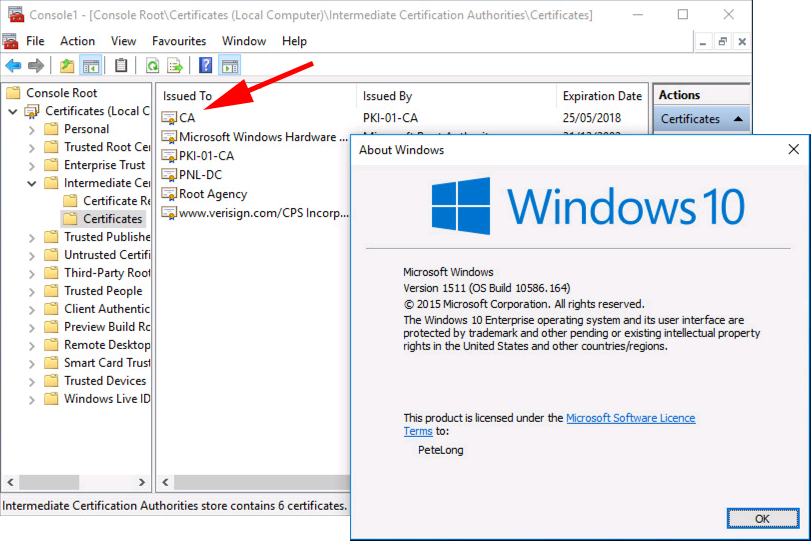Close the About Windows dialog

tap(793, 149)
